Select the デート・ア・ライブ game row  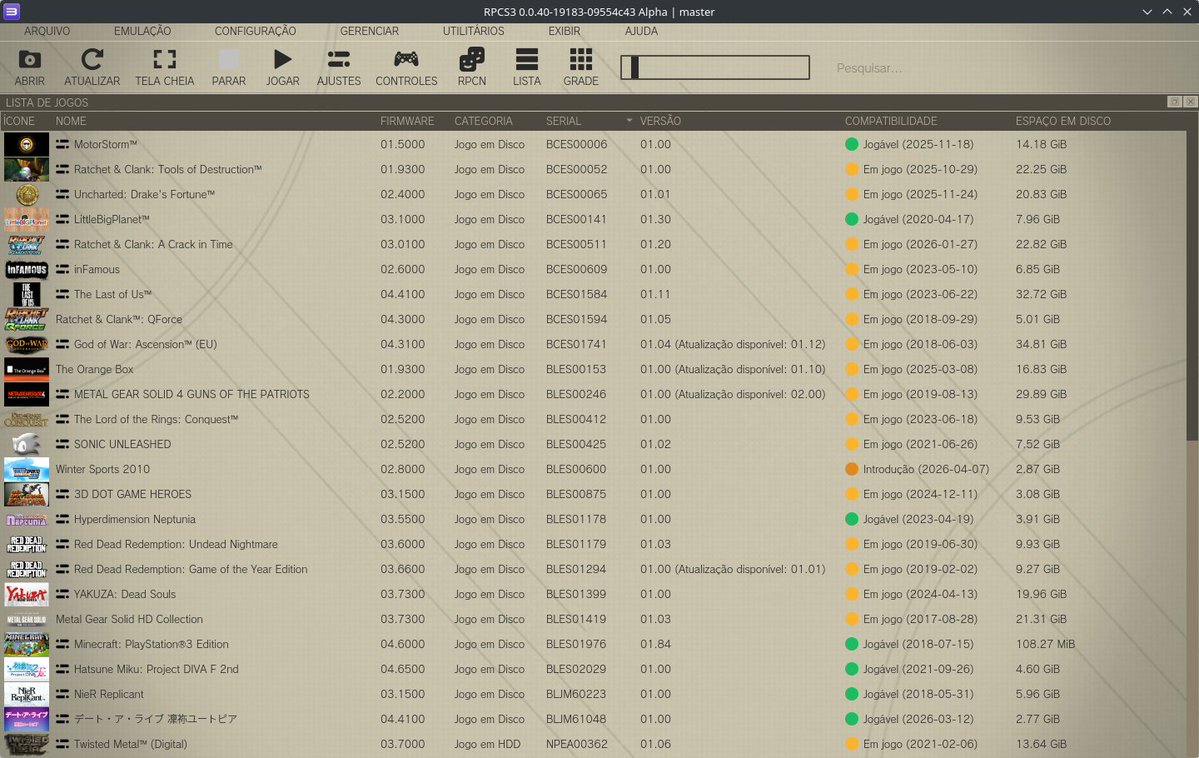point(593,719)
